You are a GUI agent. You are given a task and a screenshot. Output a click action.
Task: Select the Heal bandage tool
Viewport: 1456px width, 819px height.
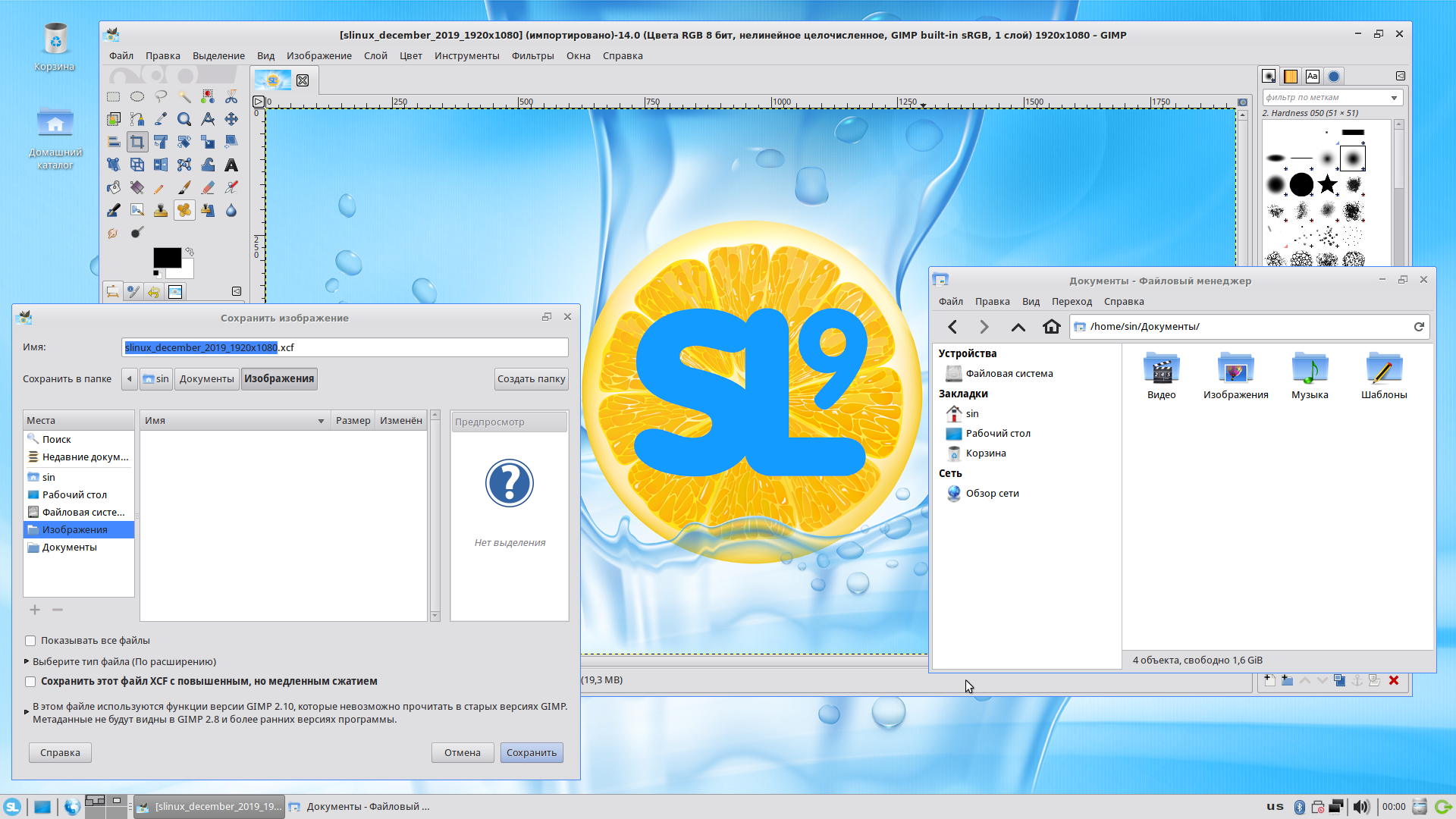coord(184,210)
